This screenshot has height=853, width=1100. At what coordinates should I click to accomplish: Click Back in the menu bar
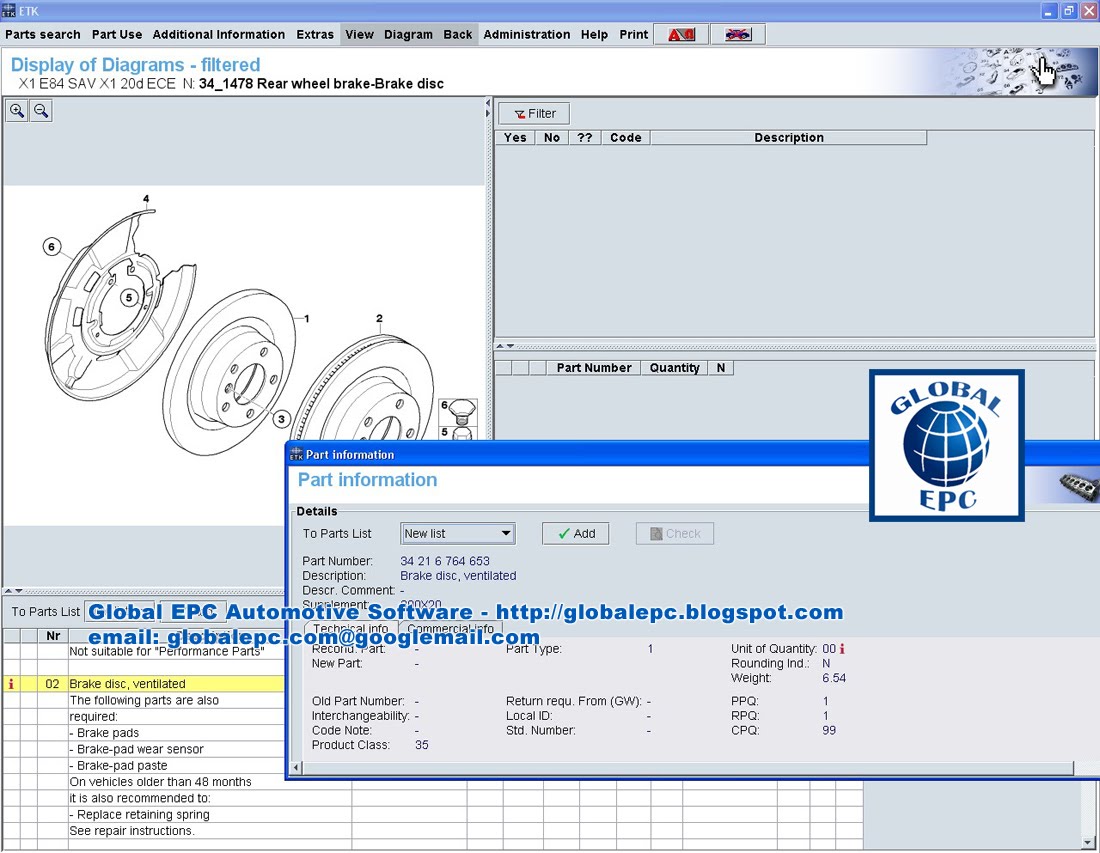(457, 34)
